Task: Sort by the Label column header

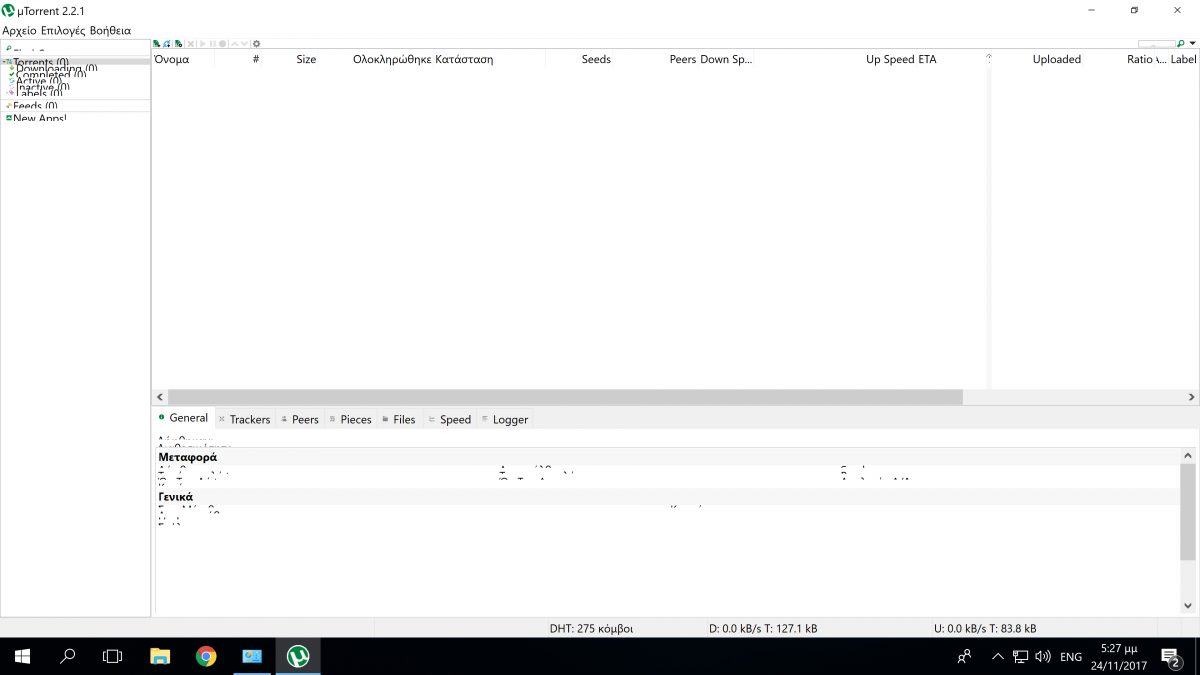Action: pyautogui.click(x=1183, y=59)
